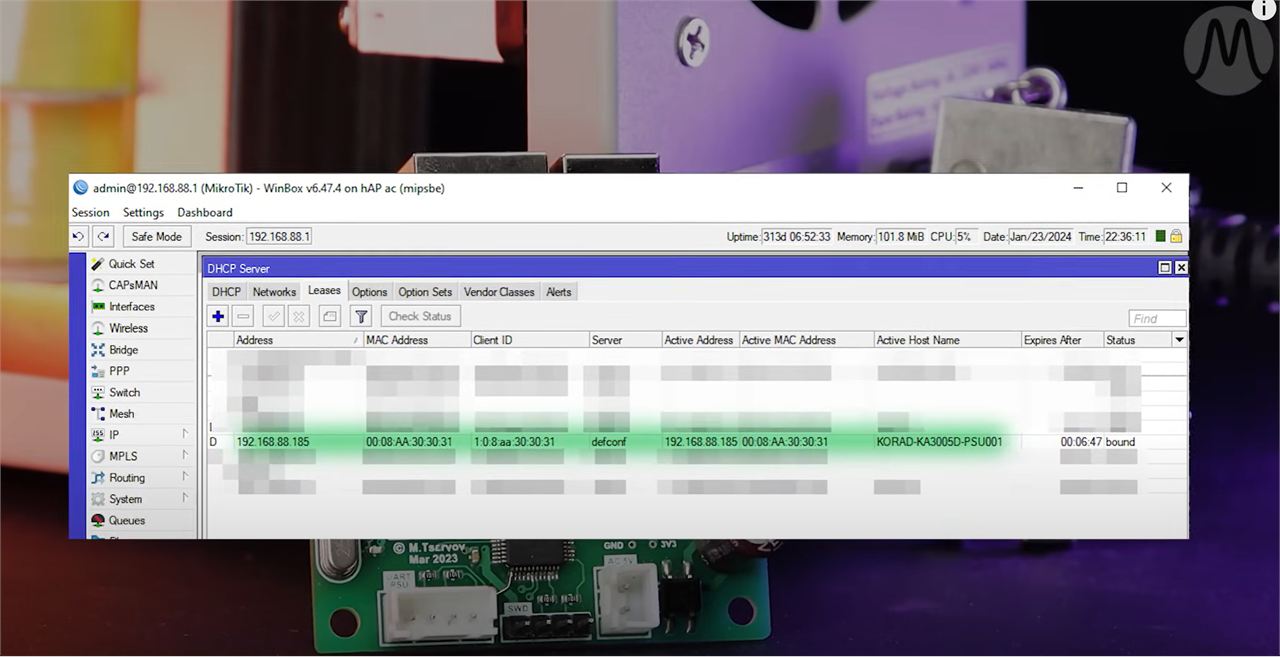Click the System gear sidebar icon
The height and width of the screenshot is (657, 1280).
[98, 499]
